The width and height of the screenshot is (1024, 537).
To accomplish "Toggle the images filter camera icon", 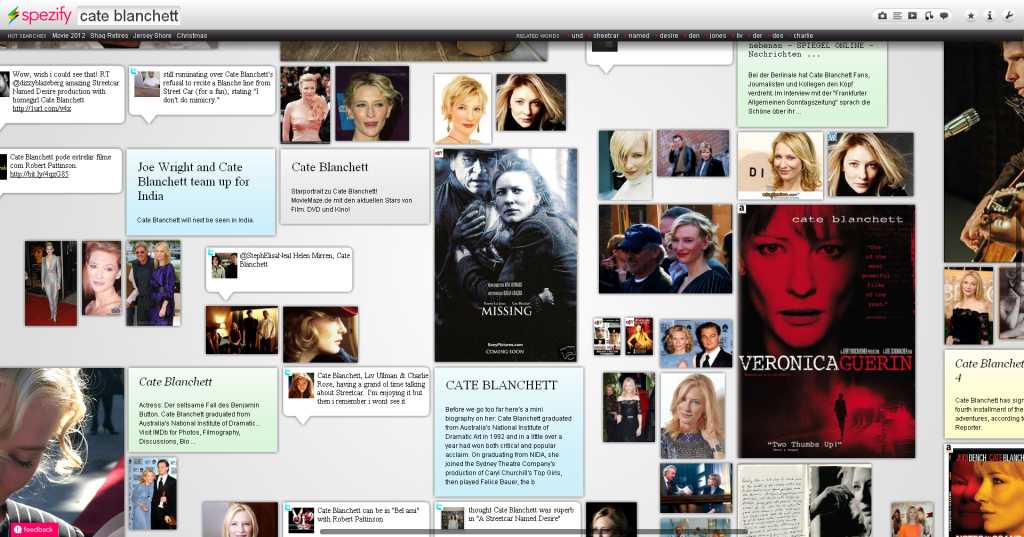I will coord(882,16).
